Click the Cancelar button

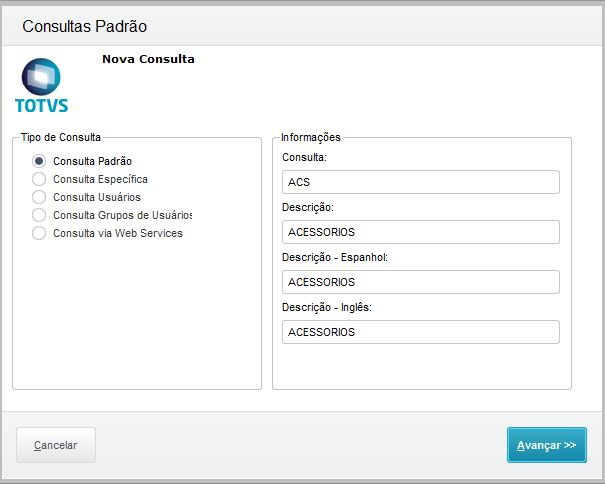[56, 445]
